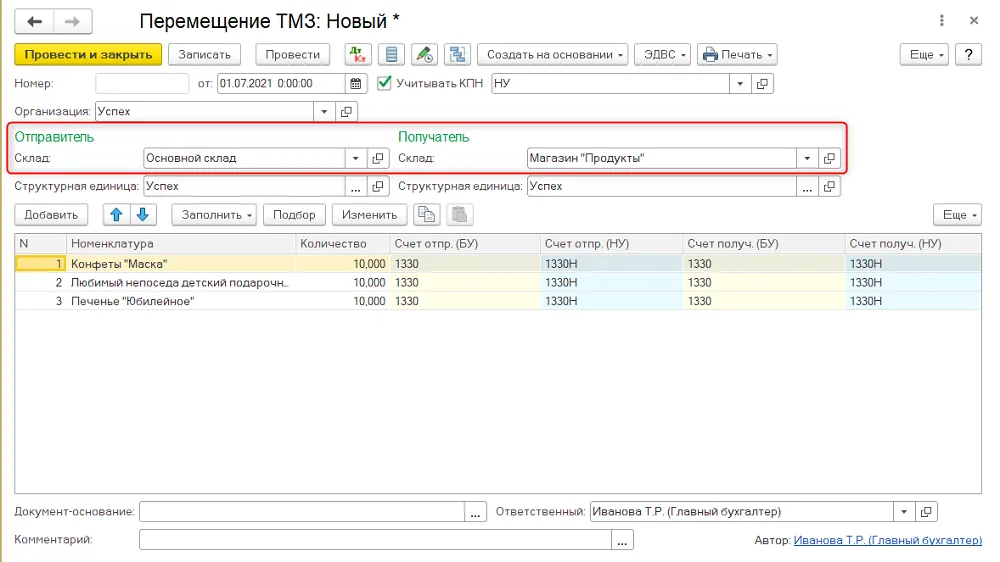The height and width of the screenshot is (562, 1000).
Task: Expand the sender Склад dropdown
Action: [356, 158]
